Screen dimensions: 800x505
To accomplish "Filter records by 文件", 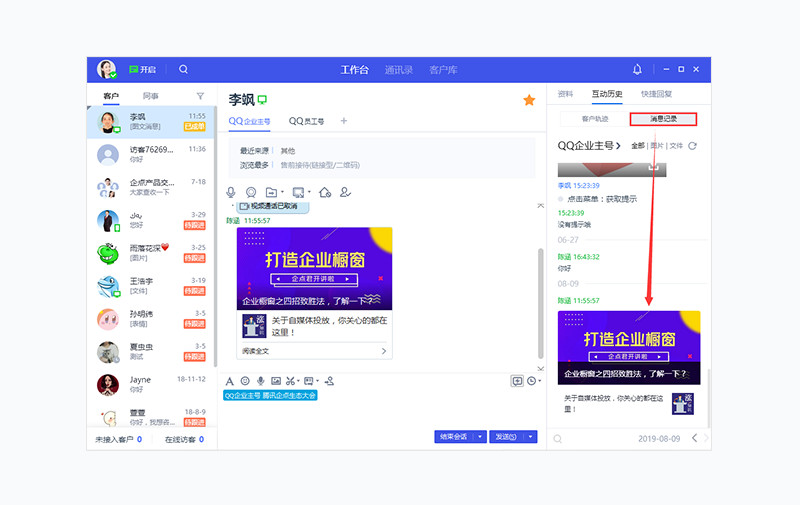I will (676, 146).
